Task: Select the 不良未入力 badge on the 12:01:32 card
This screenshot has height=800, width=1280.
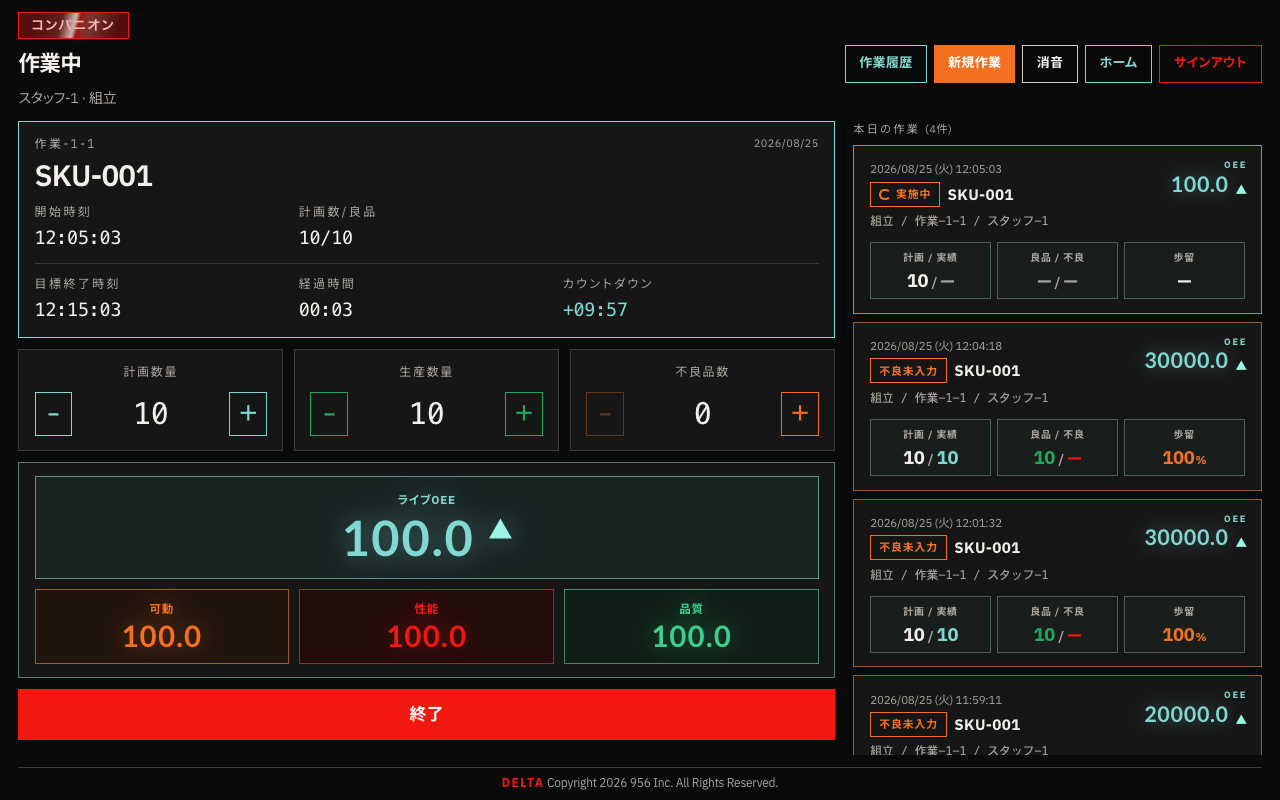Action: [908, 548]
